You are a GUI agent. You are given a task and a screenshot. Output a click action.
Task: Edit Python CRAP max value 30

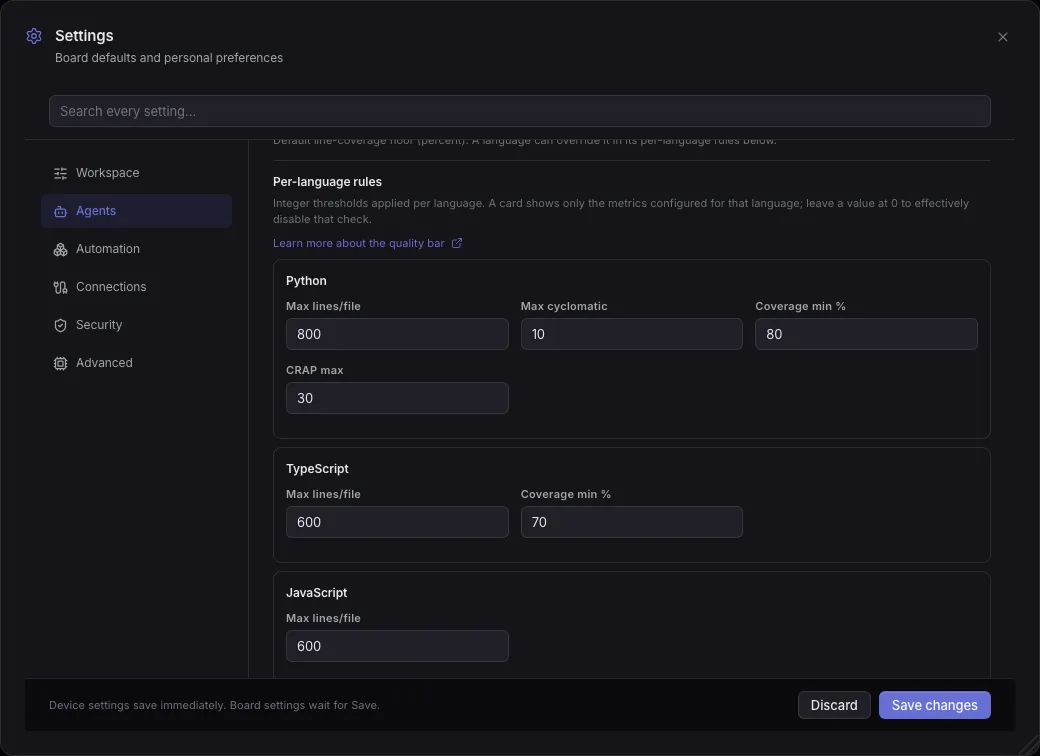pyautogui.click(x=397, y=398)
